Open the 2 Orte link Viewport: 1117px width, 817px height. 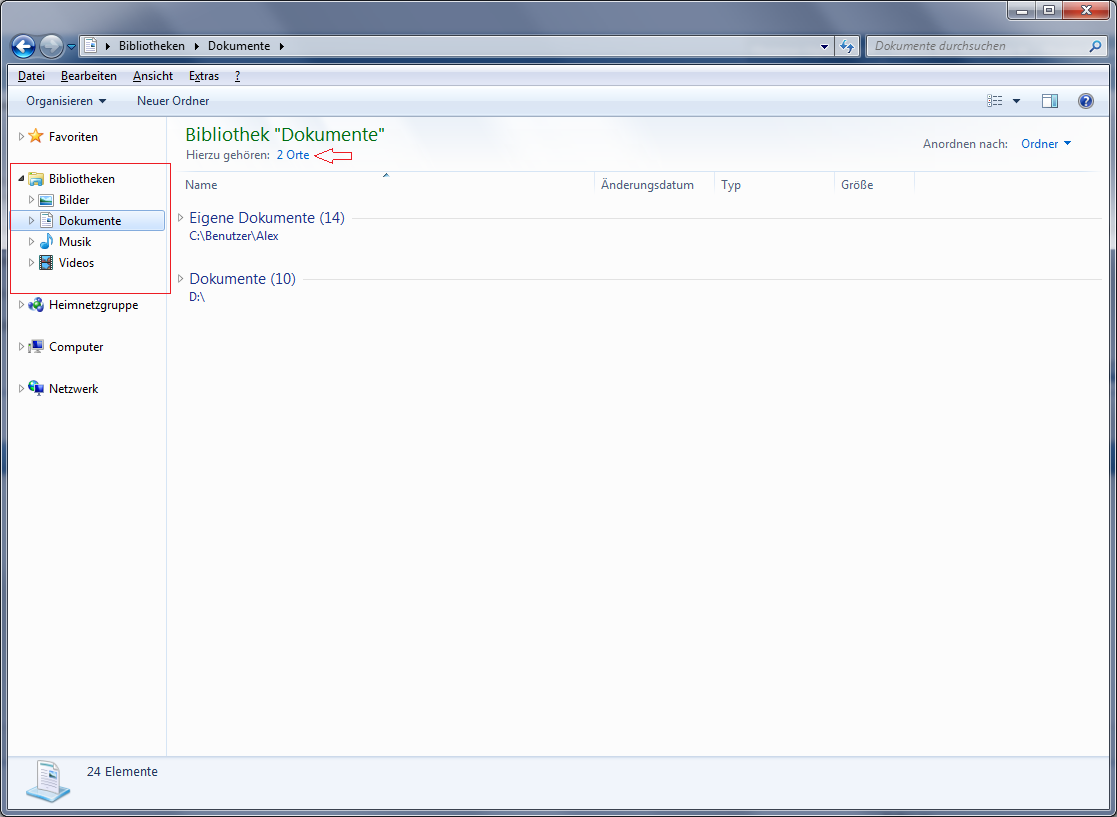click(x=293, y=155)
